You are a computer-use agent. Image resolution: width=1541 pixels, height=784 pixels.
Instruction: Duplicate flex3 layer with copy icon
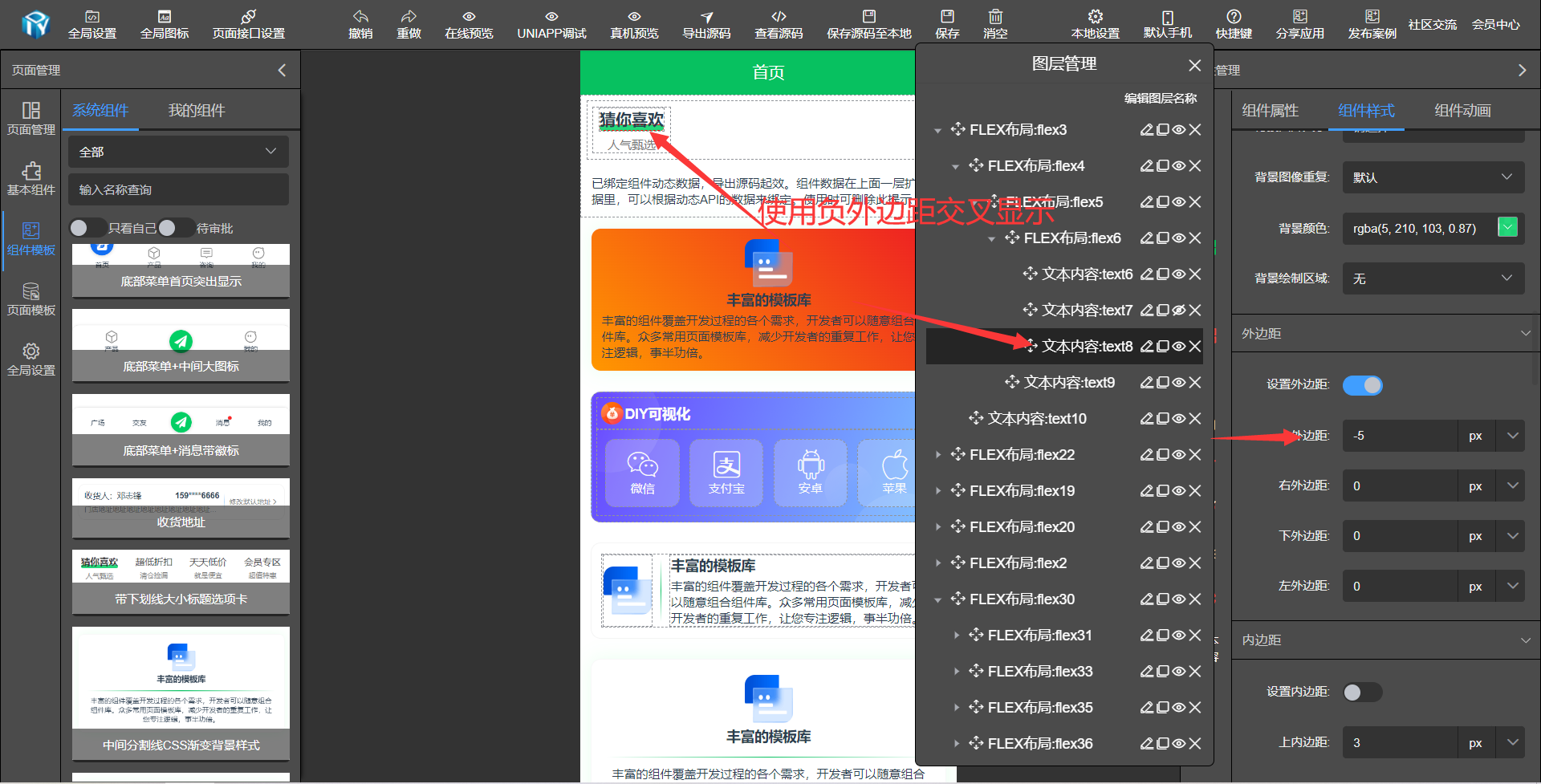1163,129
